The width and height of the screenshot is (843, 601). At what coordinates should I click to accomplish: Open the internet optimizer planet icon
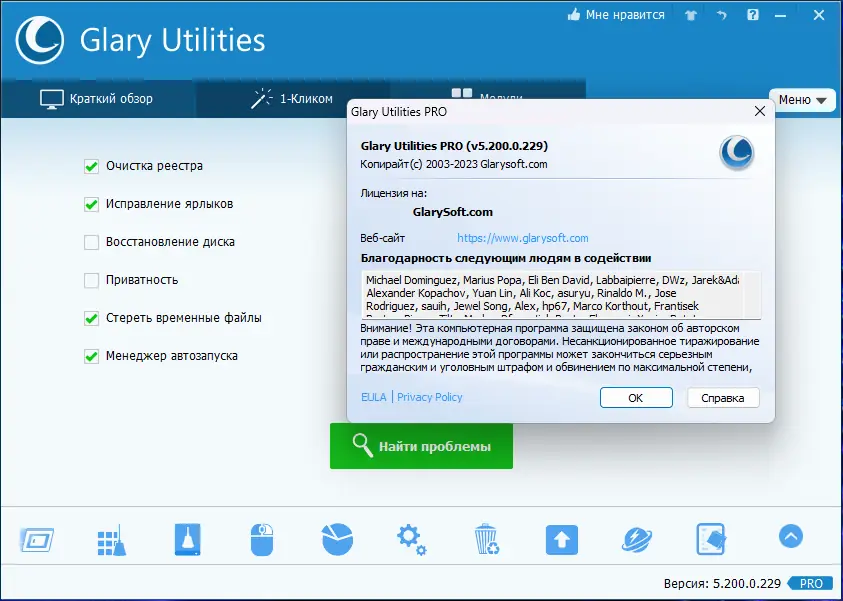(636, 540)
